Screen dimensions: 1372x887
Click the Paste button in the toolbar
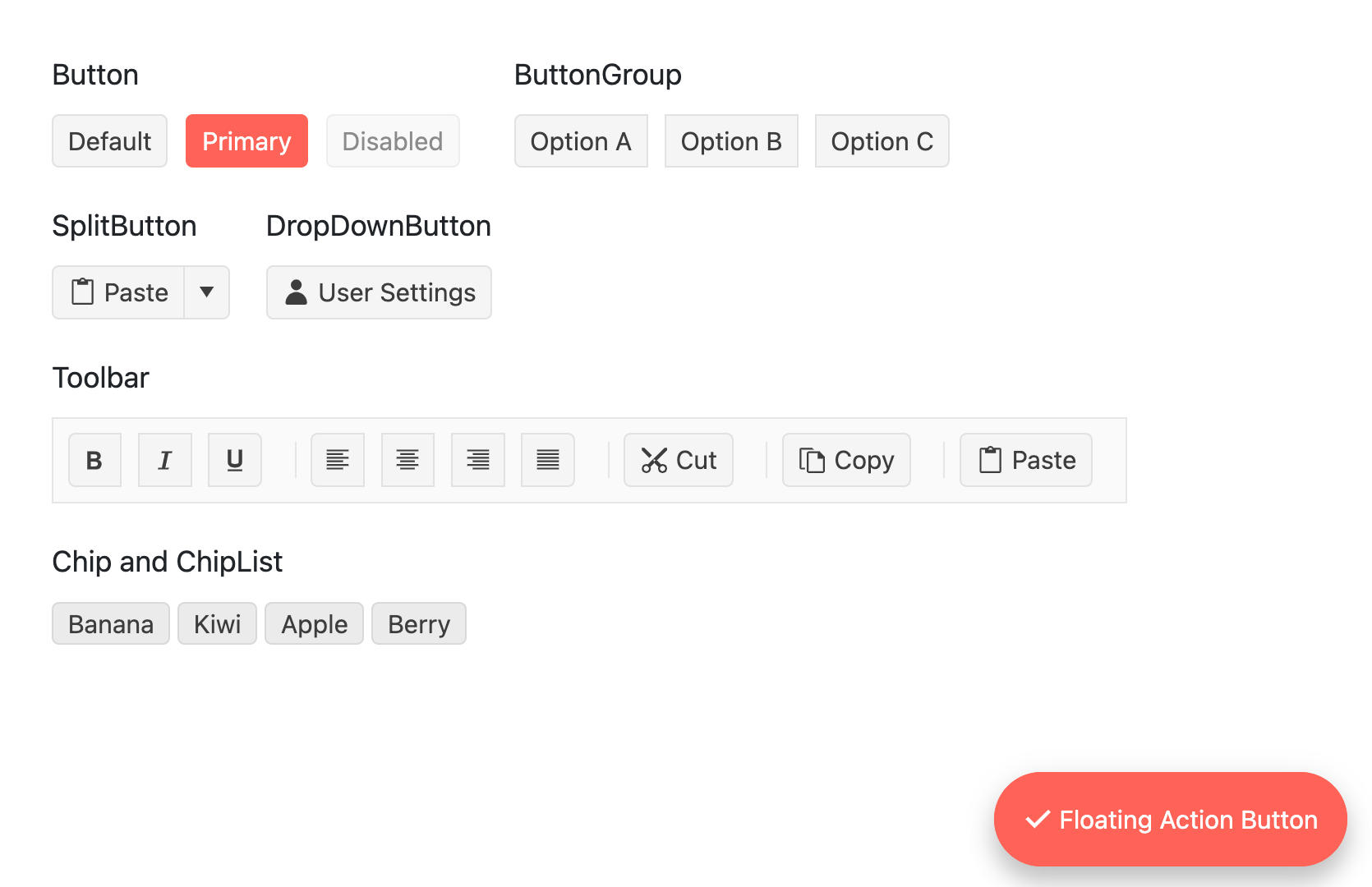(1025, 460)
